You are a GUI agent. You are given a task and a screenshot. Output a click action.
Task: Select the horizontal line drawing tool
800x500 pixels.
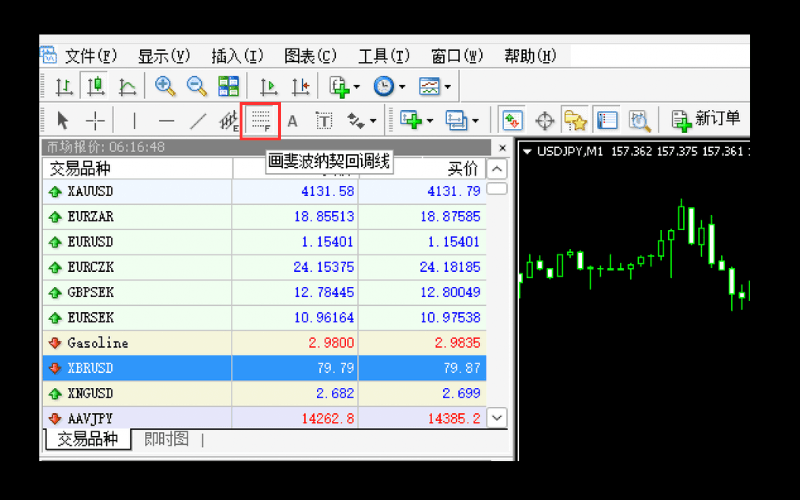click(x=166, y=121)
